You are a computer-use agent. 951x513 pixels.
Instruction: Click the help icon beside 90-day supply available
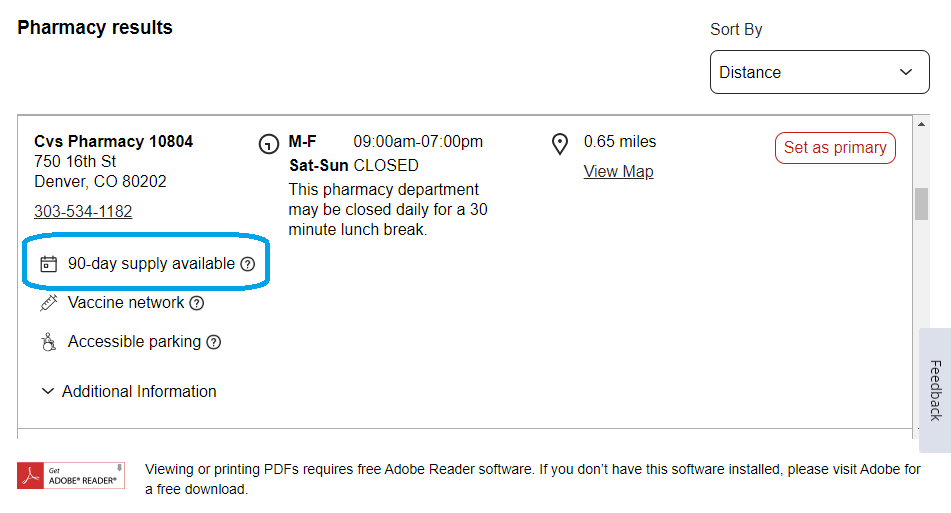pos(247,264)
